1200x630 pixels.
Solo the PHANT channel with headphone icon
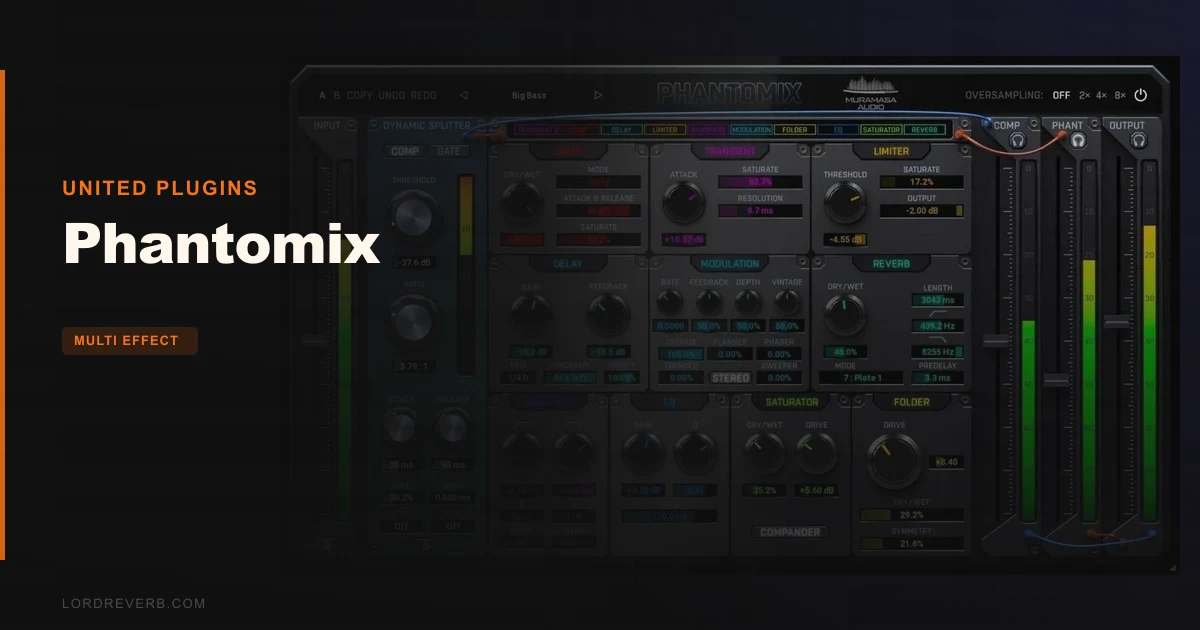(1078, 142)
